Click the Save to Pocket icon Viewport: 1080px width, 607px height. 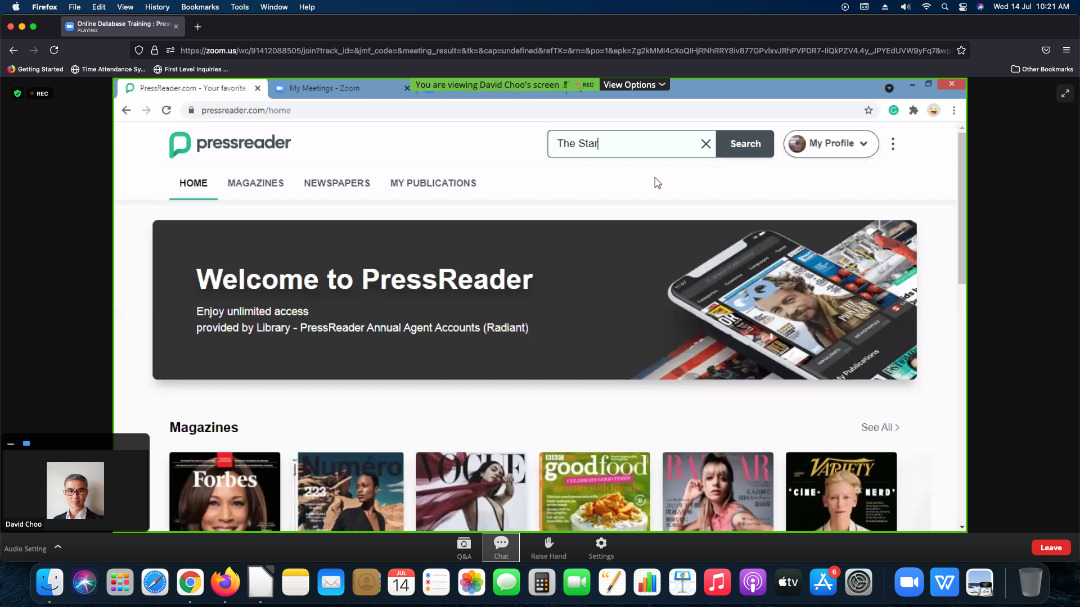(1046, 50)
